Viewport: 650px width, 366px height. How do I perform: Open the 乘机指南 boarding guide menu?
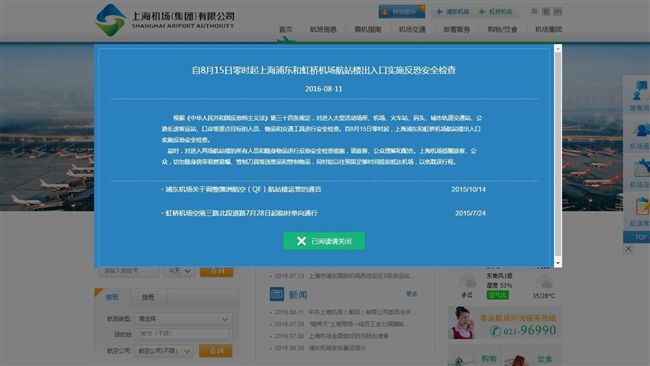[x=368, y=29]
